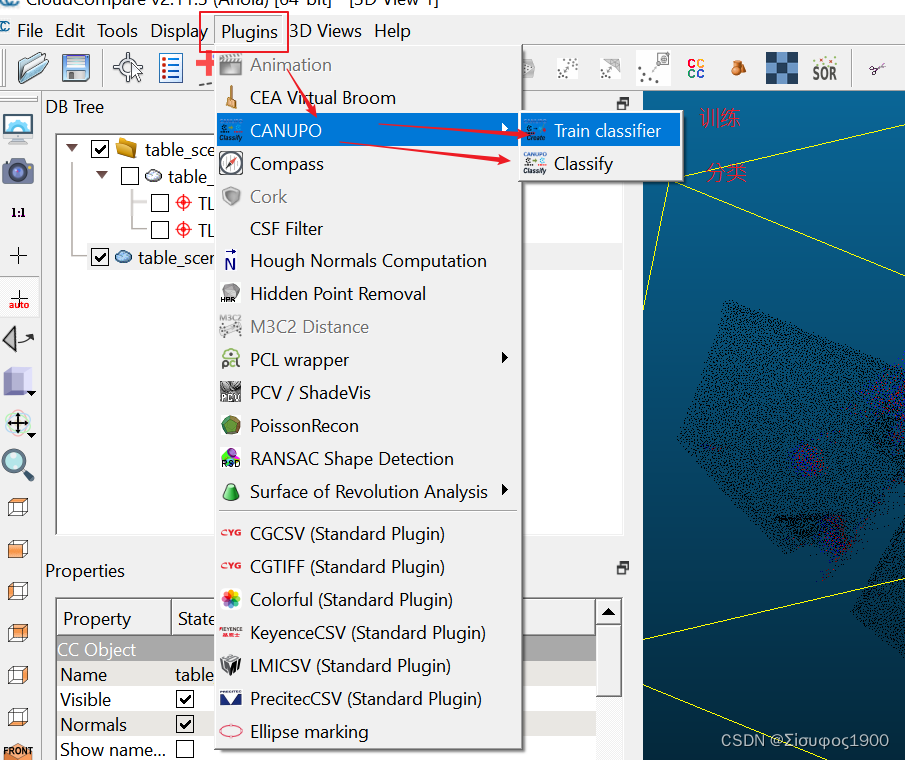This screenshot has width=905, height=760.
Task: Click the translate/rotate arrows icon
Action: click(x=18, y=423)
